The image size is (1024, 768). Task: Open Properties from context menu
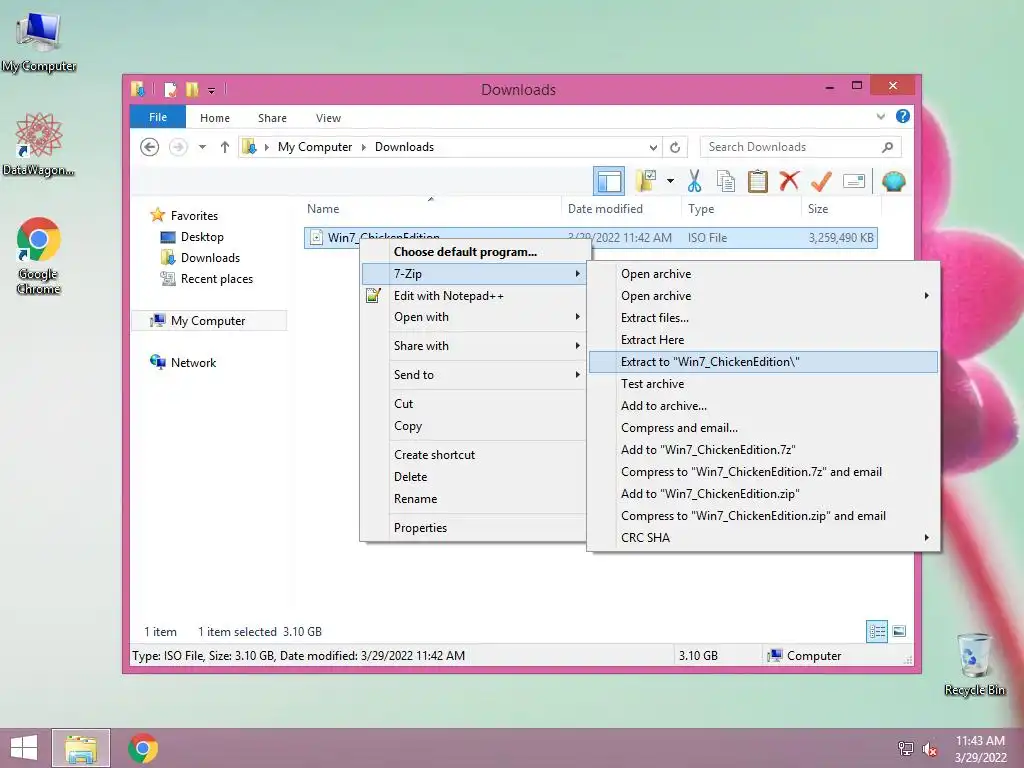coord(474,528)
